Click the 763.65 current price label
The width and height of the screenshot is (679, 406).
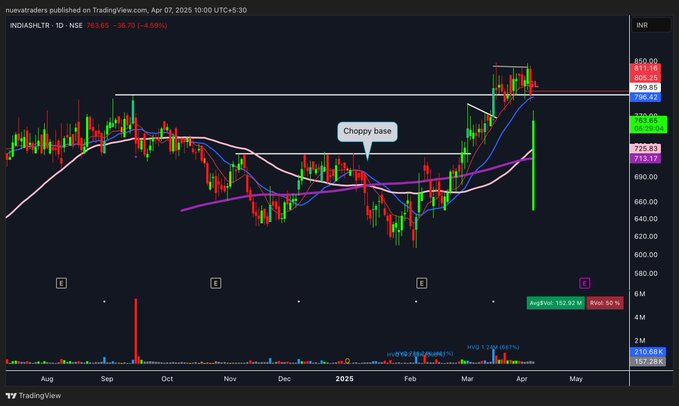(x=646, y=121)
